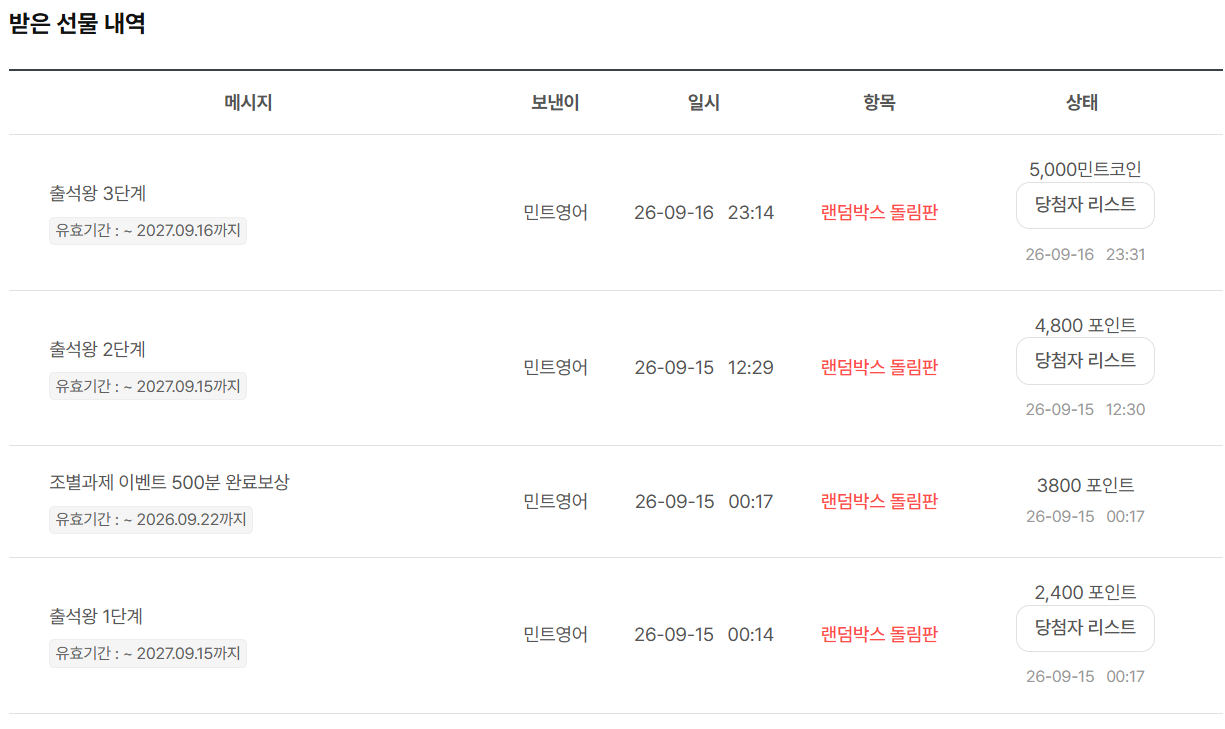Select 조별과제 이벤트 500분 완료보상 message
The image size is (1225, 729).
[x=170, y=482]
